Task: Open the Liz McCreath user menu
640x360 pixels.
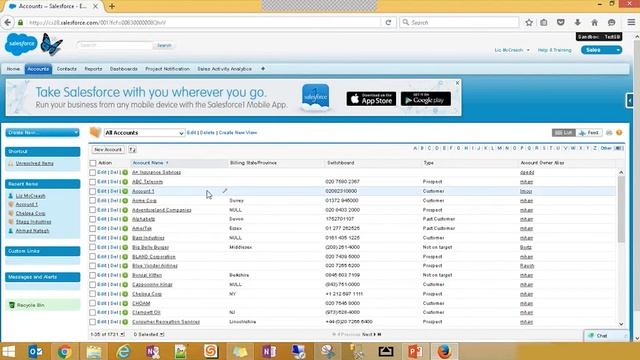Action: 512,50
